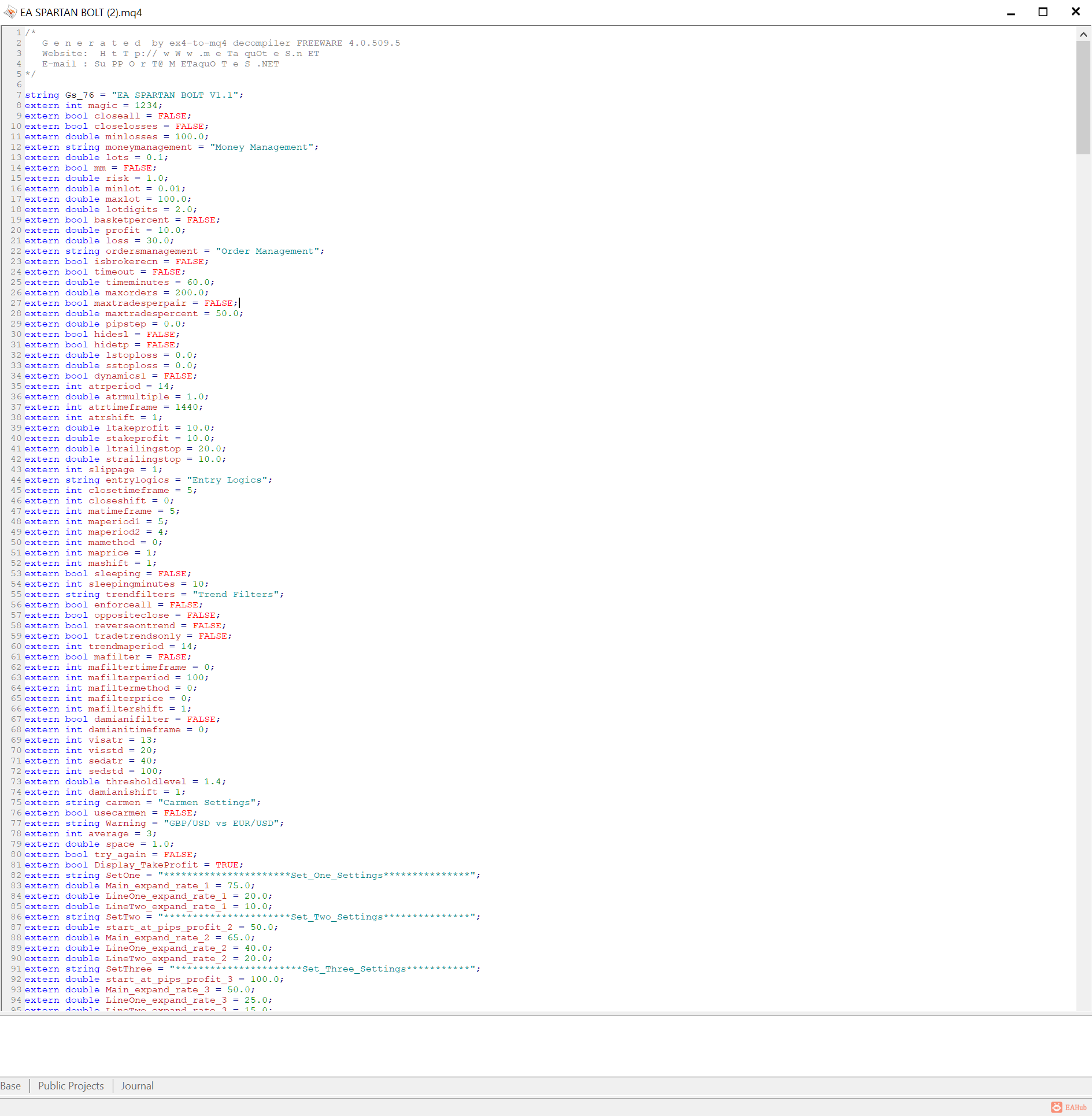Click the title text 'EA SPARTAN BOLT (2).mq4'

coord(81,13)
